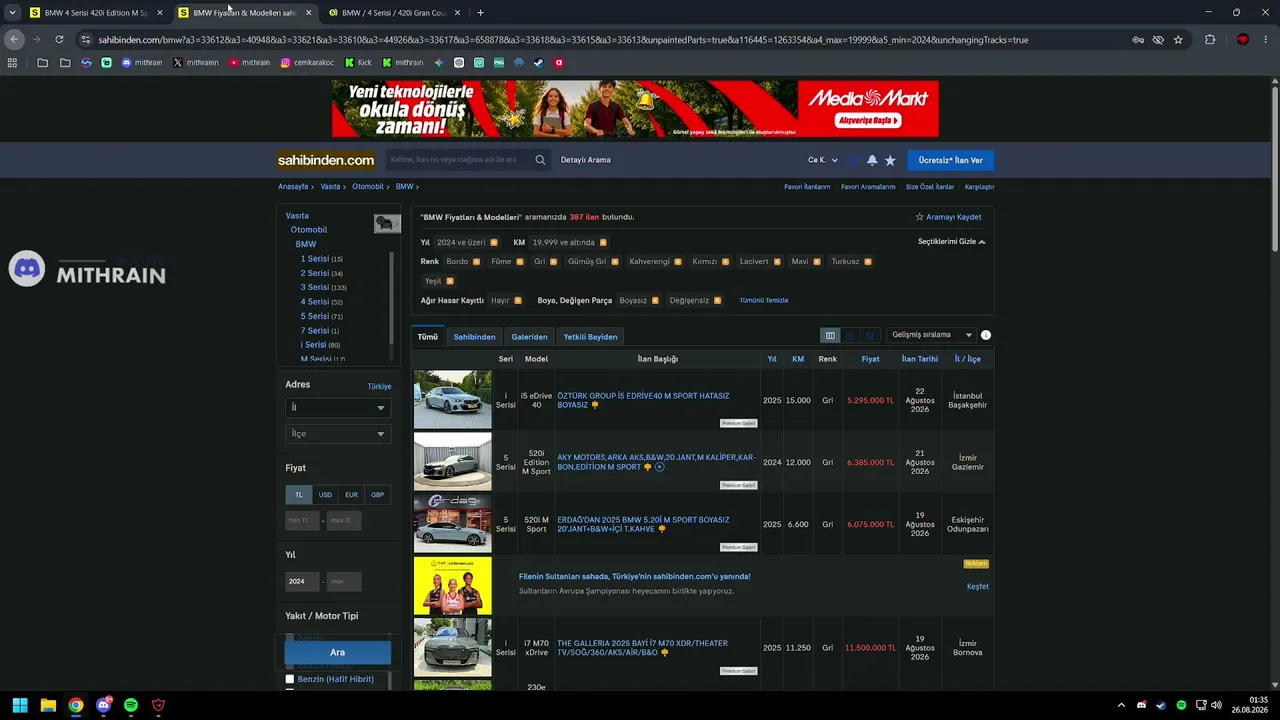The image size is (1280, 720).
Task: Click the 3 Serisi category
Action: point(315,287)
